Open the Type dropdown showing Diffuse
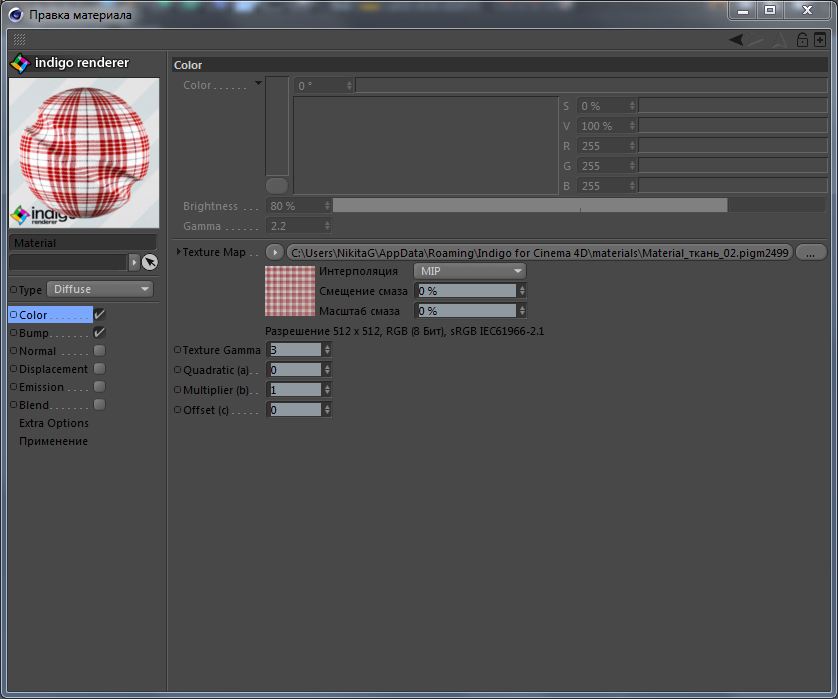 (x=102, y=289)
